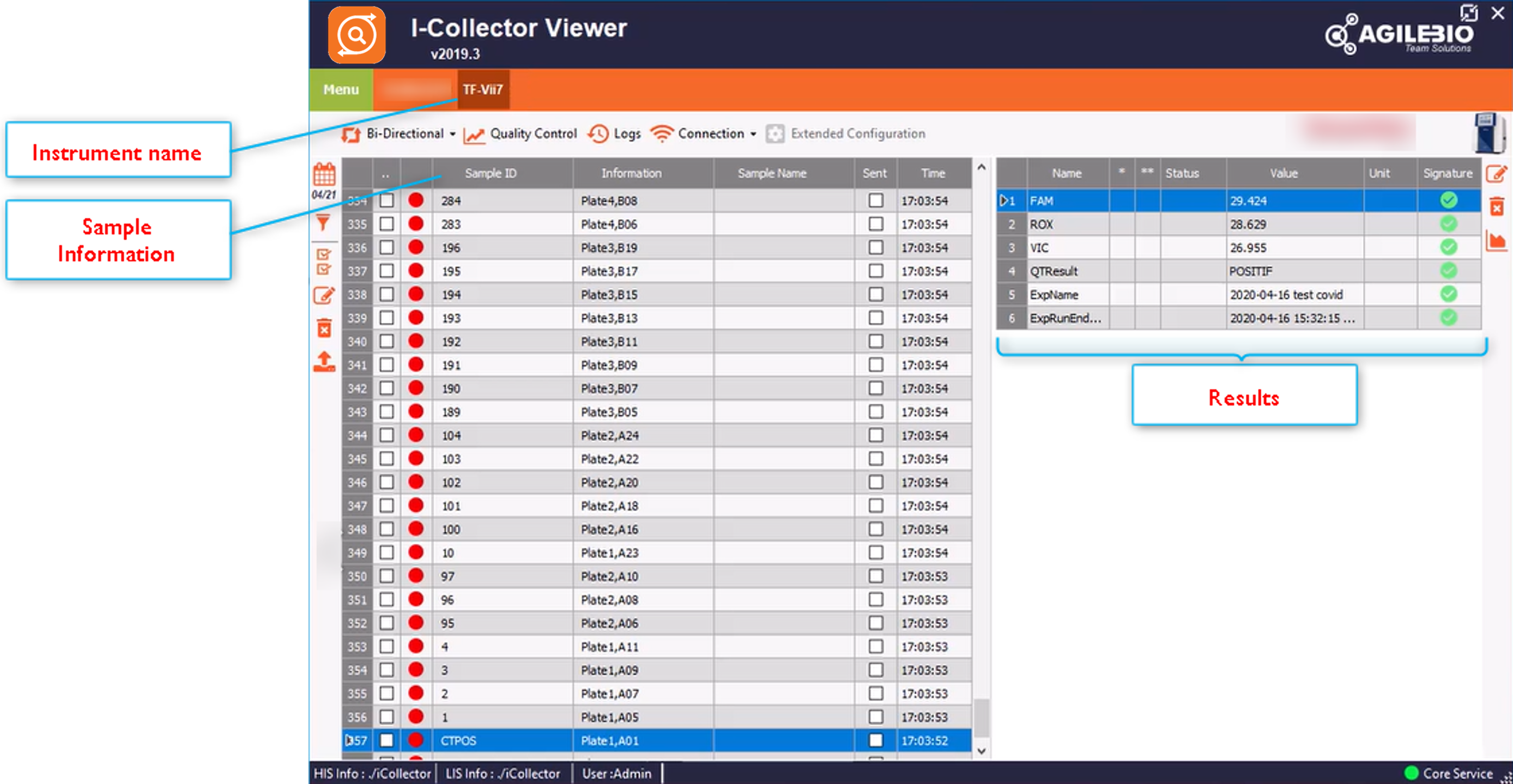Toggle the Sent checkbox for Plate1,A05
Image resolution: width=1513 pixels, height=784 pixels.
876,716
